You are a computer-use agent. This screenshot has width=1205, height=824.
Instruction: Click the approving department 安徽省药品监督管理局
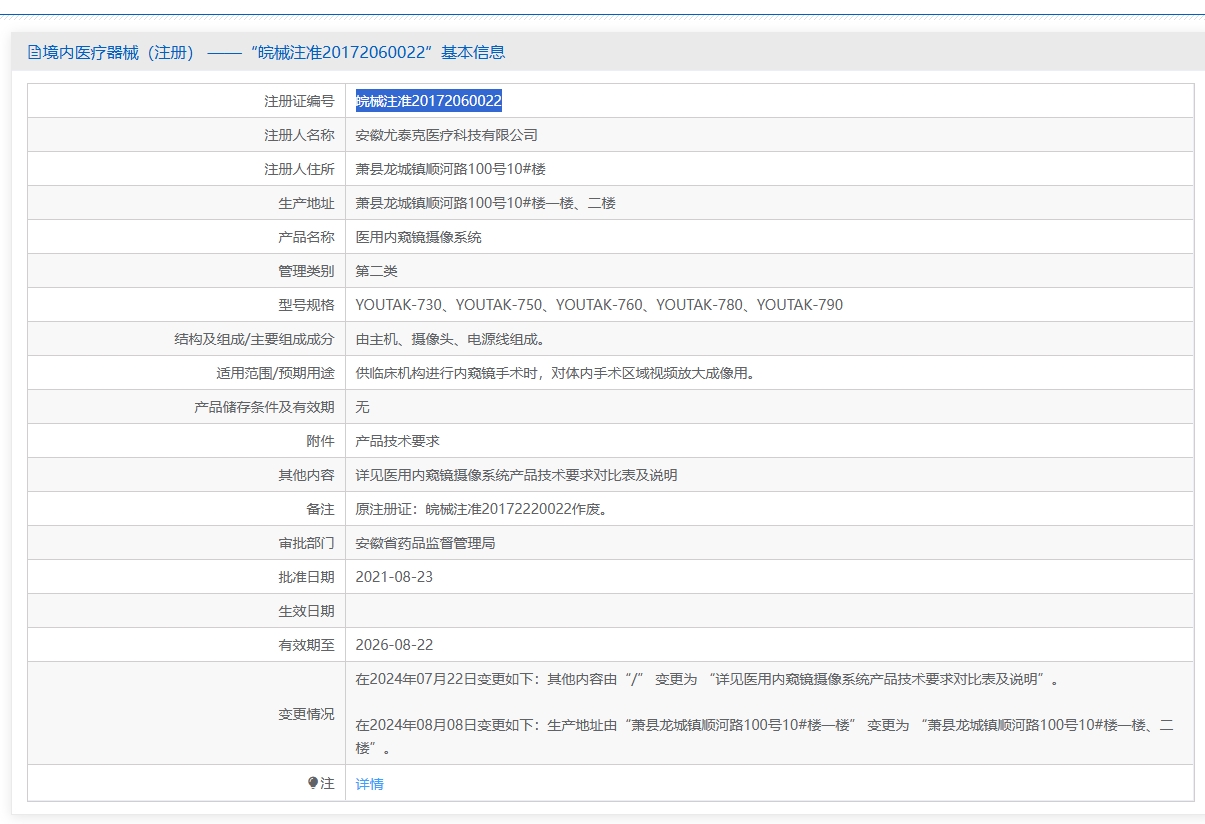coord(426,543)
